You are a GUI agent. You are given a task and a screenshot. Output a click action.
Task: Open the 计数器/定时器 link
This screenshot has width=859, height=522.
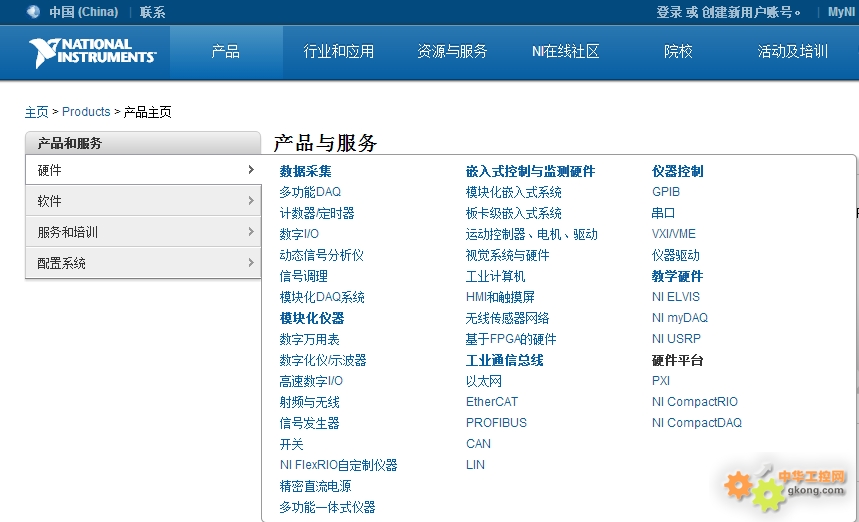click(x=317, y=213)
